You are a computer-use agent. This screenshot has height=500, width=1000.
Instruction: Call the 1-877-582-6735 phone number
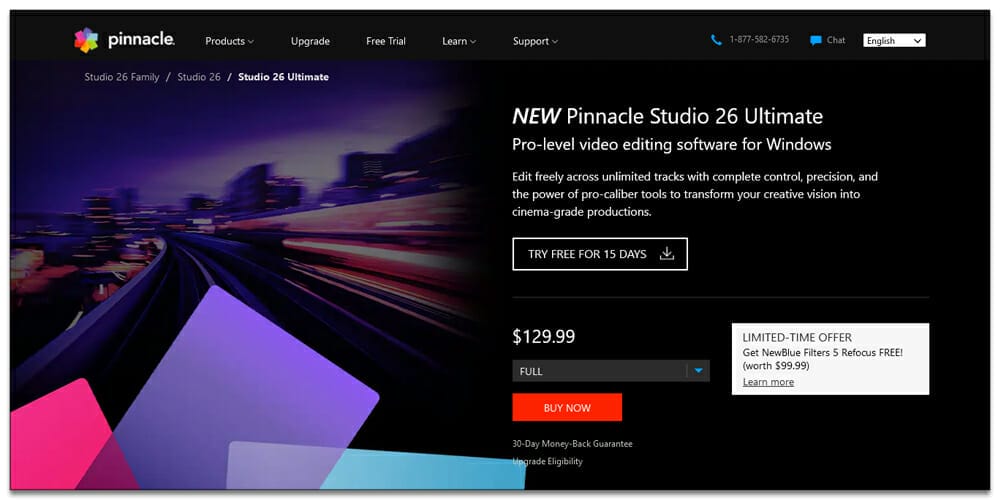pos(759,40)
